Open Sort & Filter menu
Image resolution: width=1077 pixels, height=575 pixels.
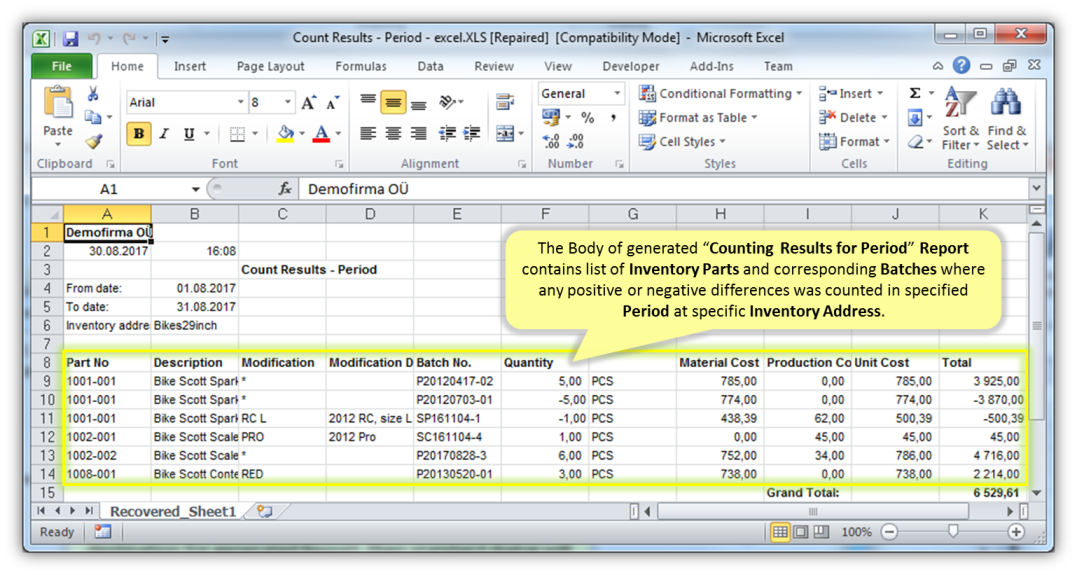point(960,118)
